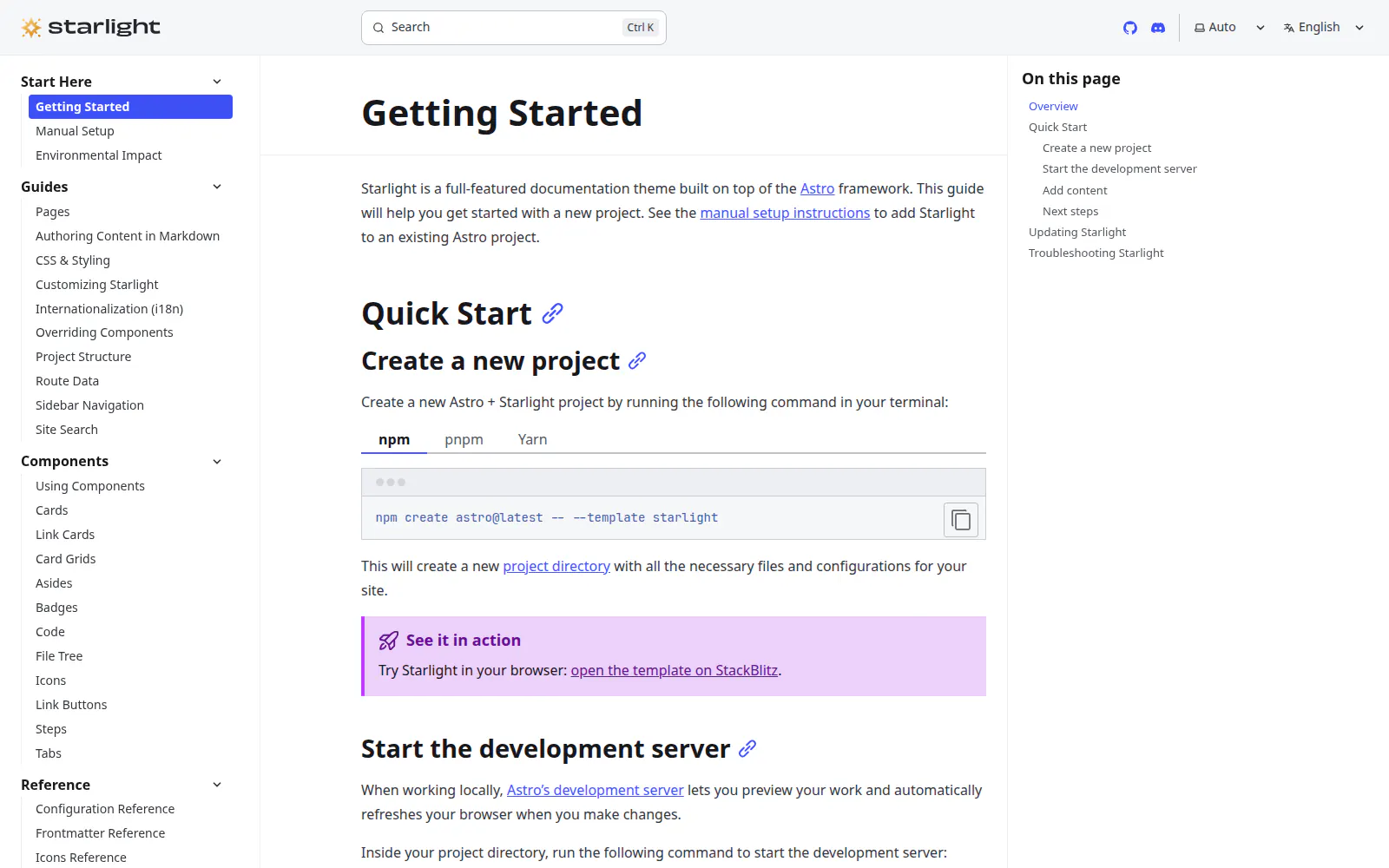Copy the npm create command to clipboard
The height and width of the screenshot is (868, 1389).
(961, 519)
